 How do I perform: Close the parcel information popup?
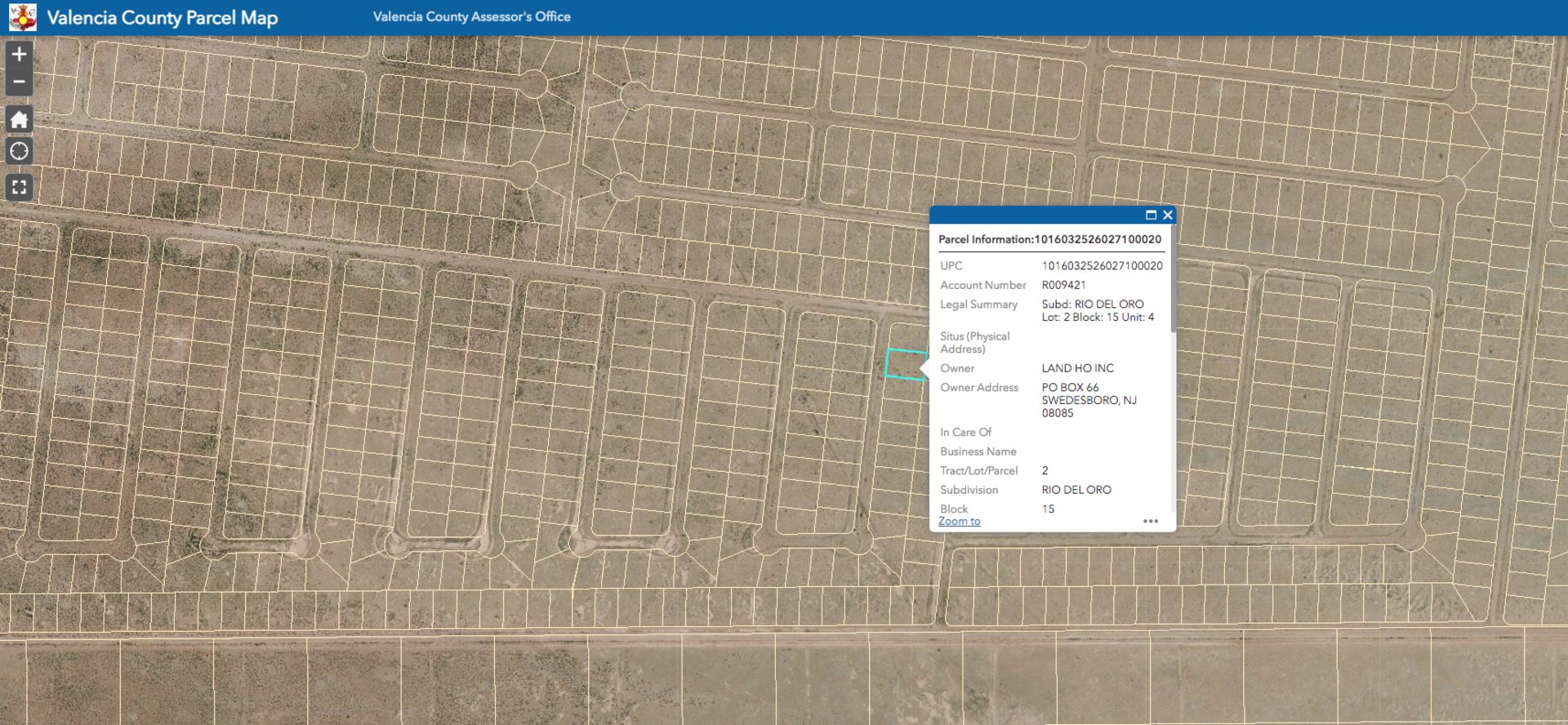(x=1168, y=216)
